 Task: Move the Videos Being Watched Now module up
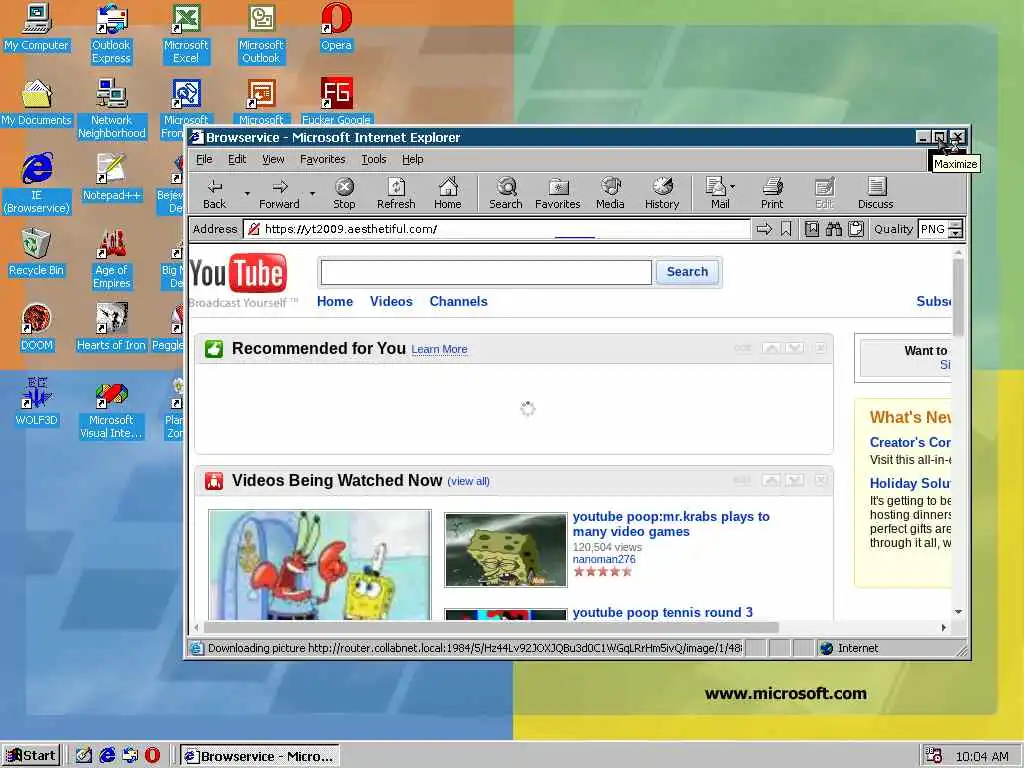tap(771, 481)
